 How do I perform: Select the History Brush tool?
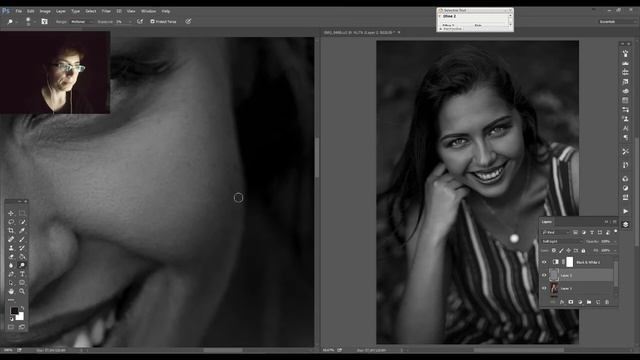coord(22,248)
